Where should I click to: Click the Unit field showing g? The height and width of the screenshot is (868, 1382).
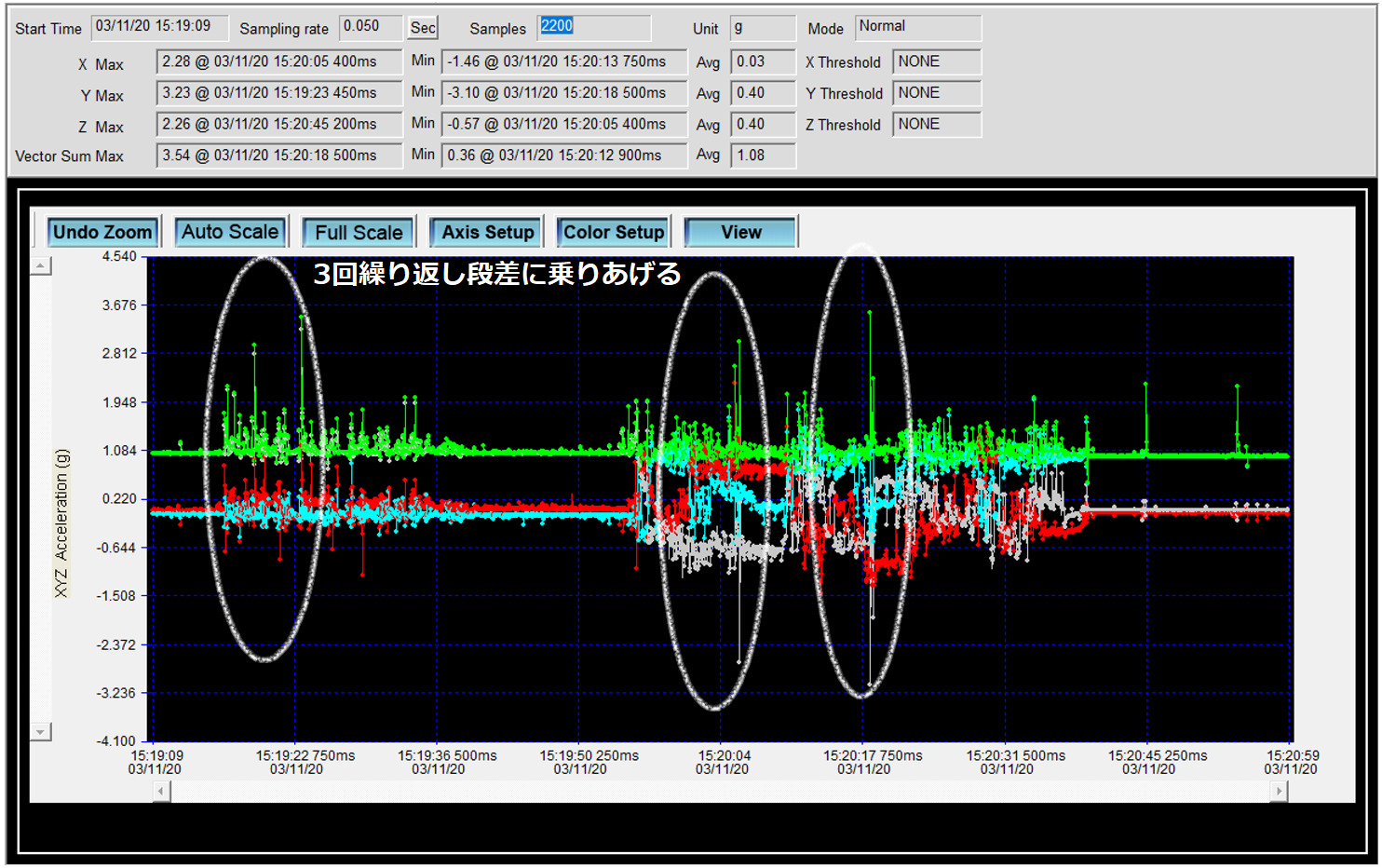[763, 28]
